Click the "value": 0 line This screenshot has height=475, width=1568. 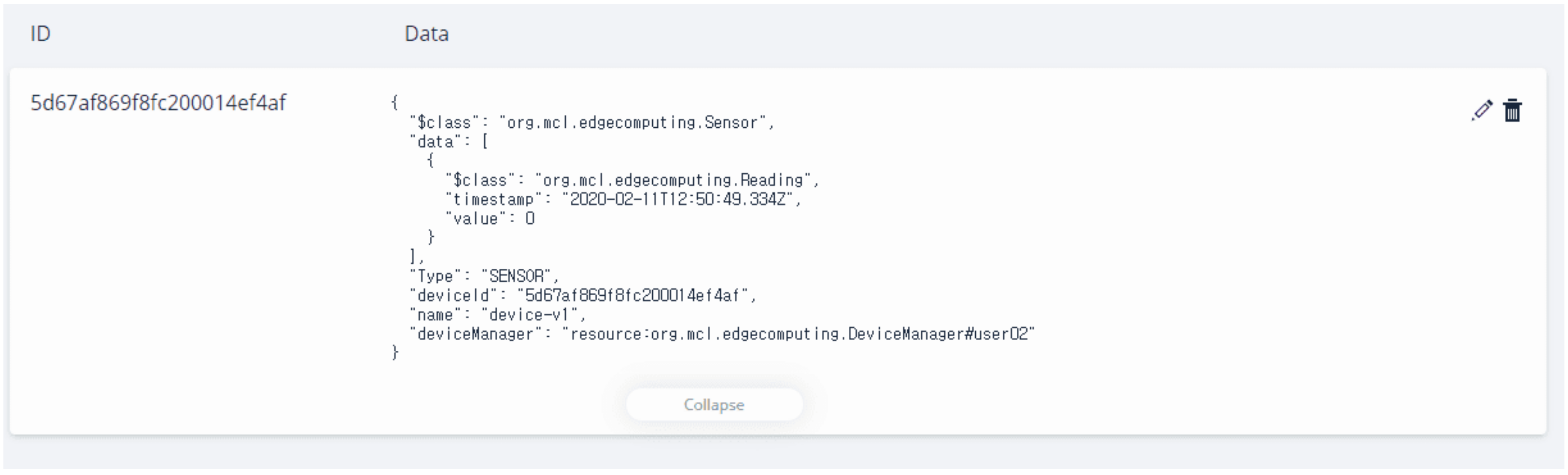pos(490,218)
